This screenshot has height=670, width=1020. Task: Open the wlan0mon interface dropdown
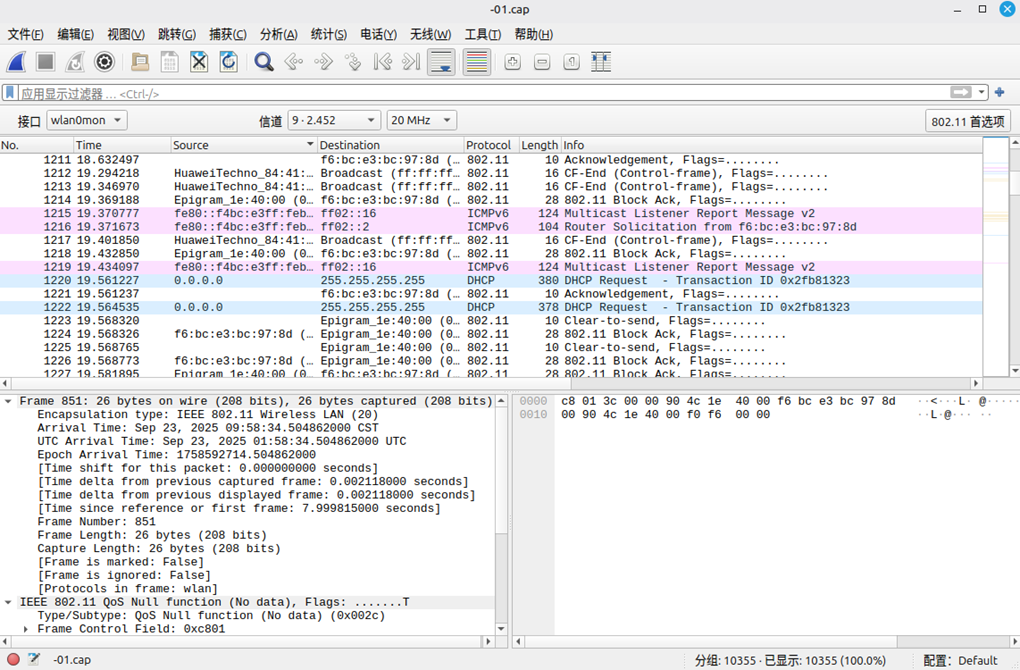(x=87, y=120)
